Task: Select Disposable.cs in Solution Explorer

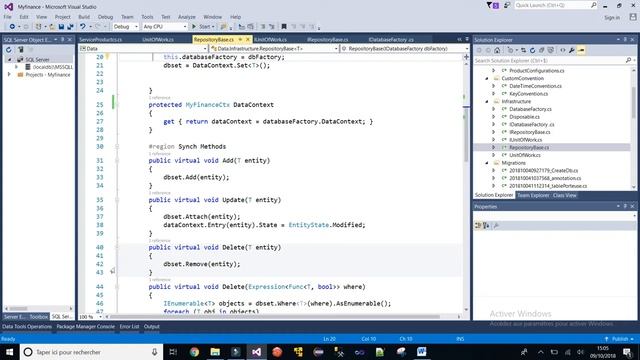Action: pos(524,117)
